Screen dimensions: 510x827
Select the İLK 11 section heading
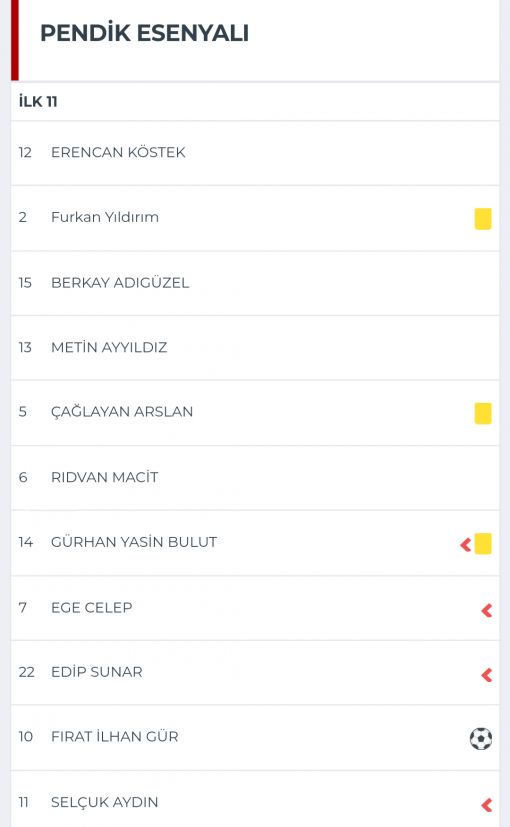(x=38, y=101)
